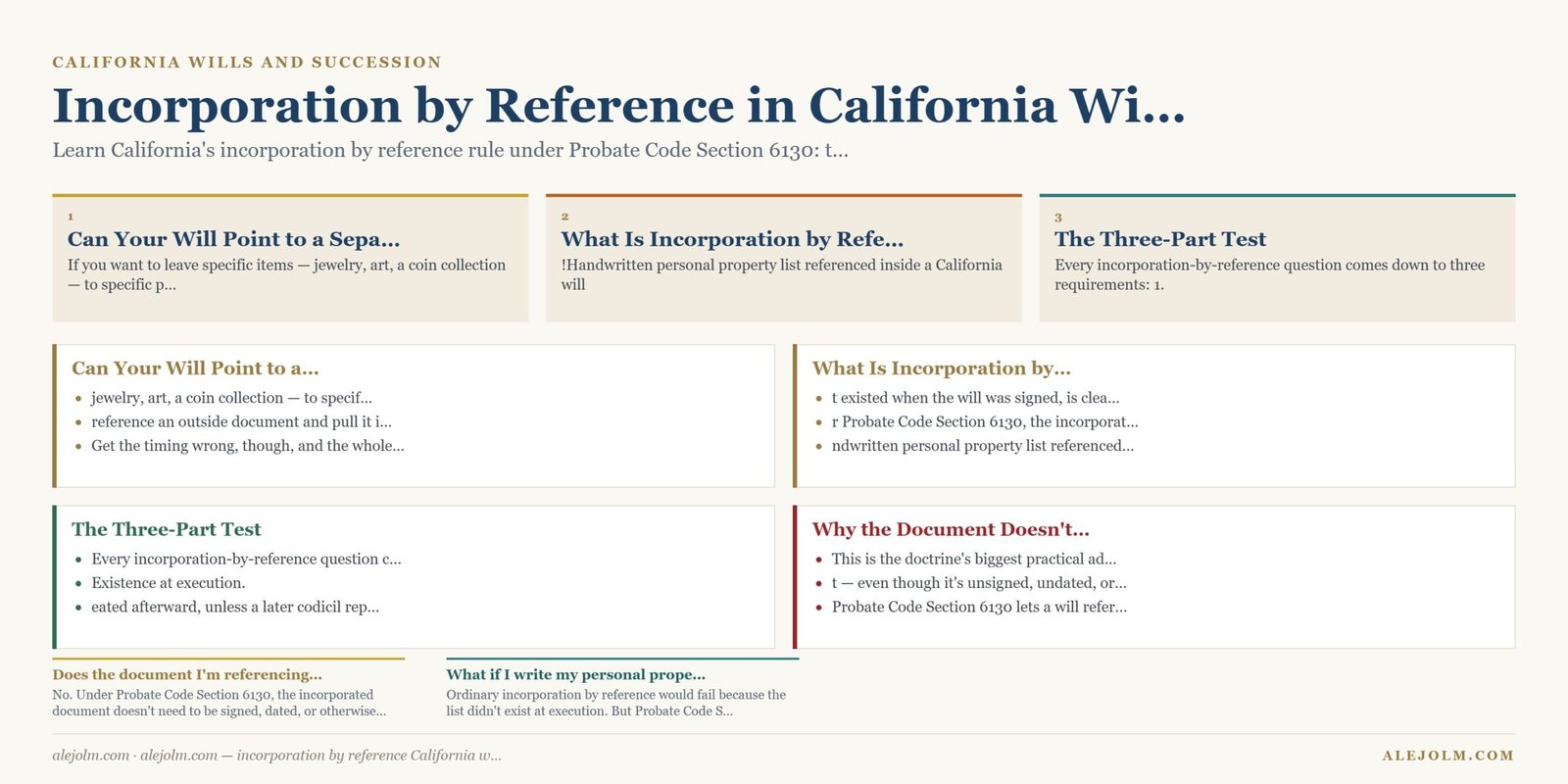
Task: Open card 3 'The Three-Part Test' at top
Action: (x=1277, y=259)
